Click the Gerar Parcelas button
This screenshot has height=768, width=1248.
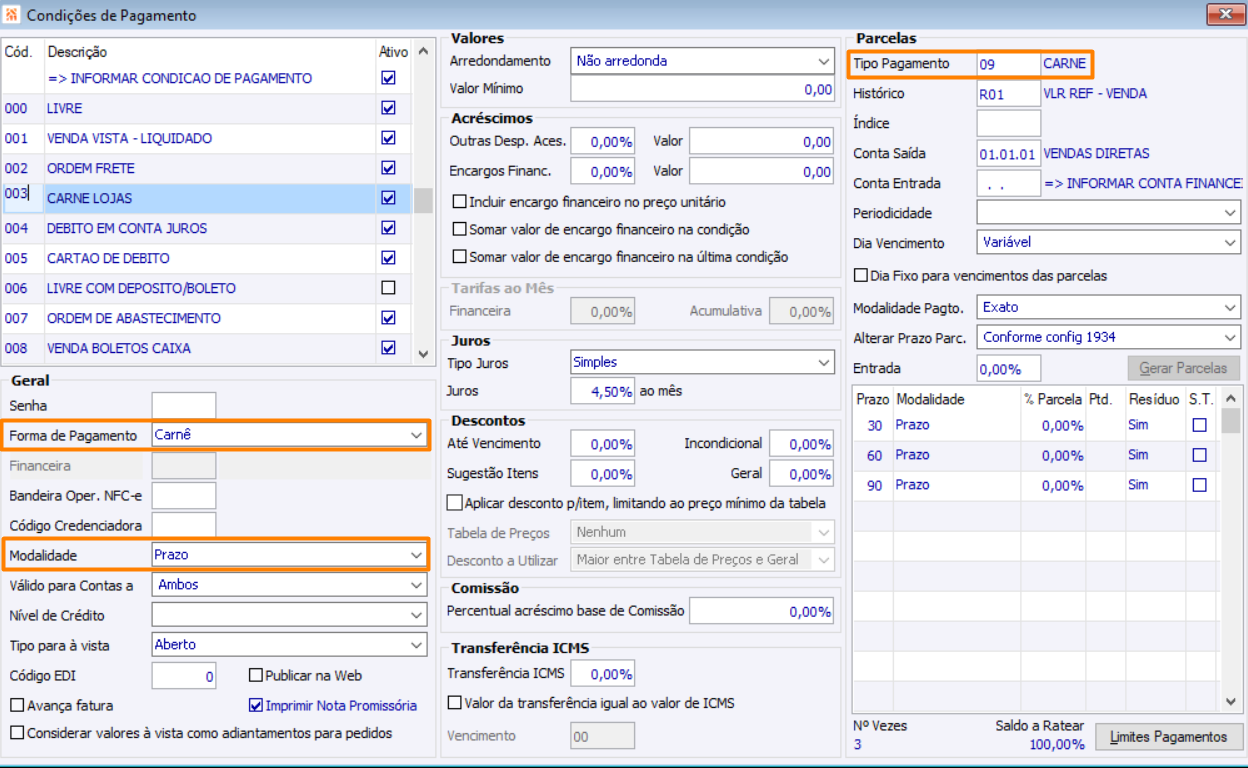[x=1183, y=368]
